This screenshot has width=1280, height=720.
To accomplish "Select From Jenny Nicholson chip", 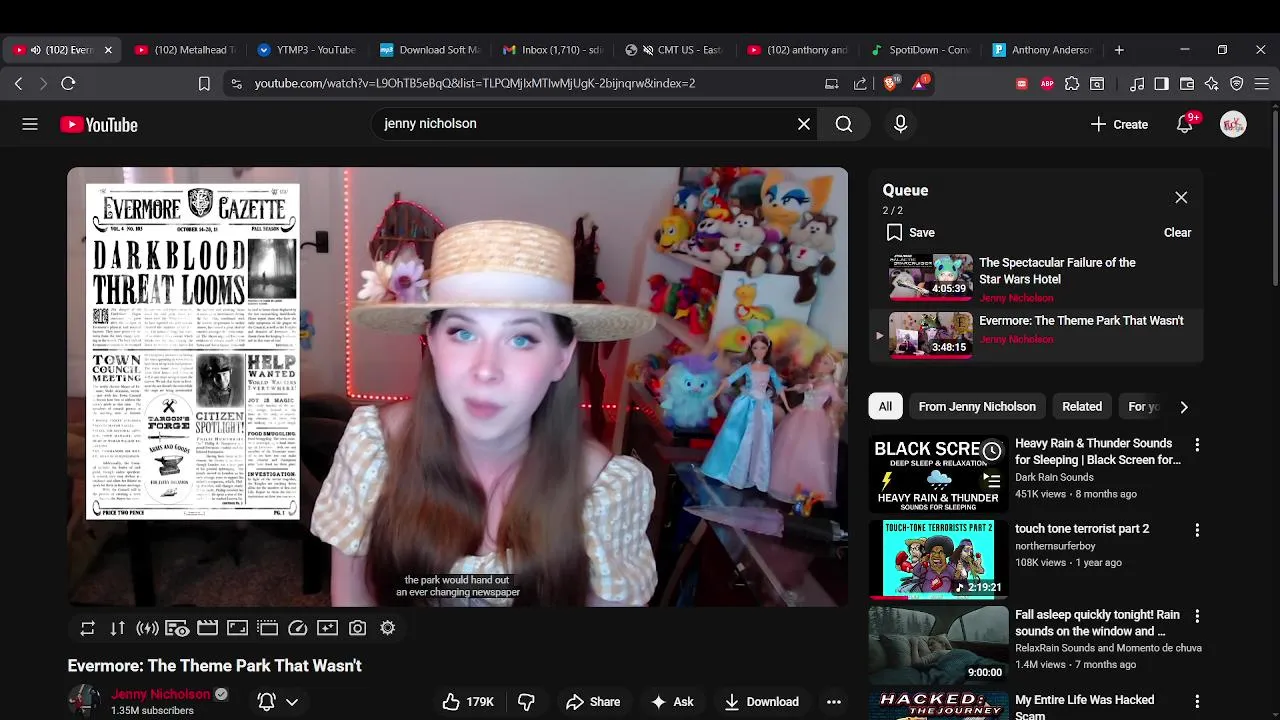I will click(x=977, y=407).
